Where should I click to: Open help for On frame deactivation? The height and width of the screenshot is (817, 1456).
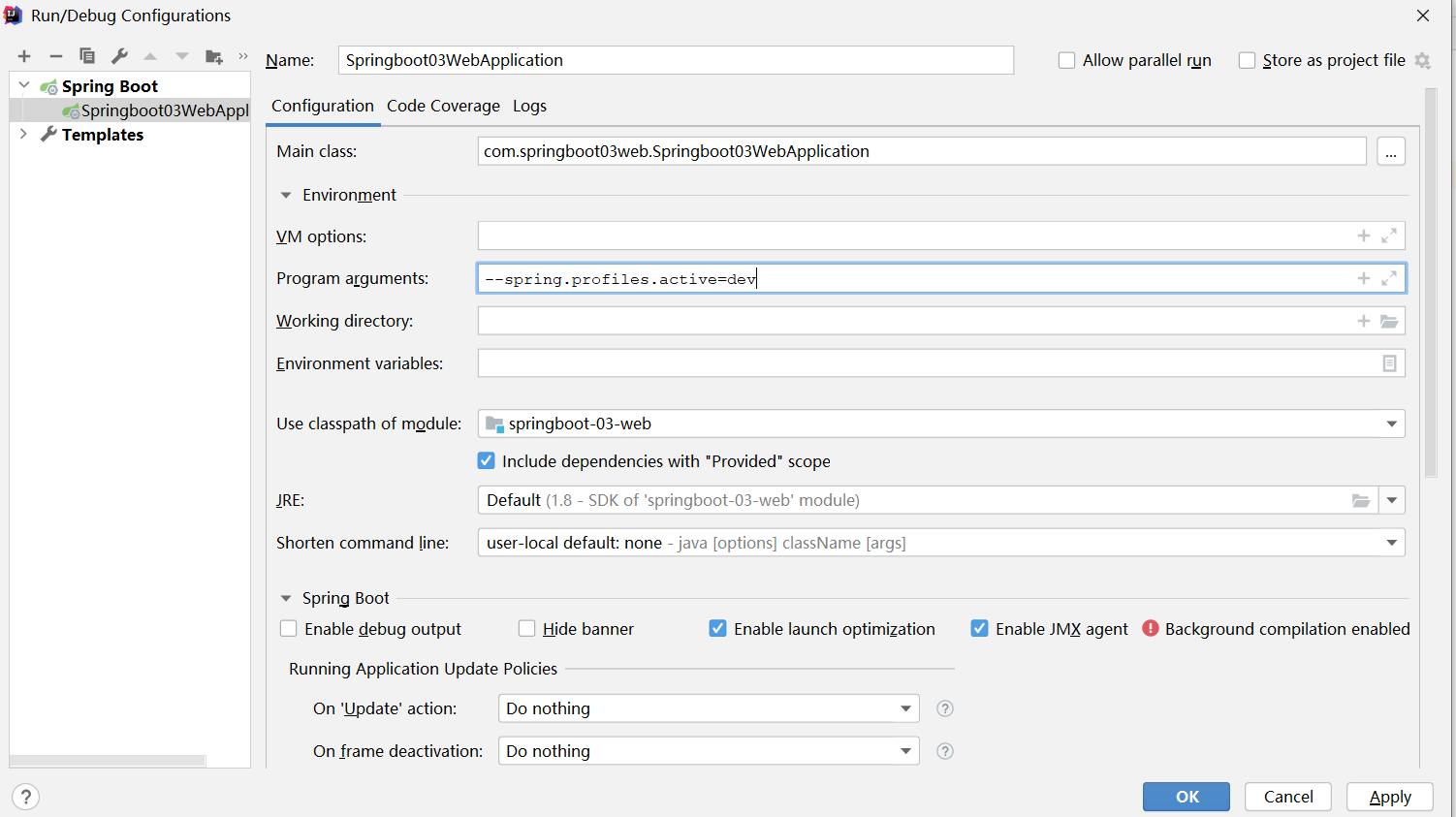click(x=945, y=751)
